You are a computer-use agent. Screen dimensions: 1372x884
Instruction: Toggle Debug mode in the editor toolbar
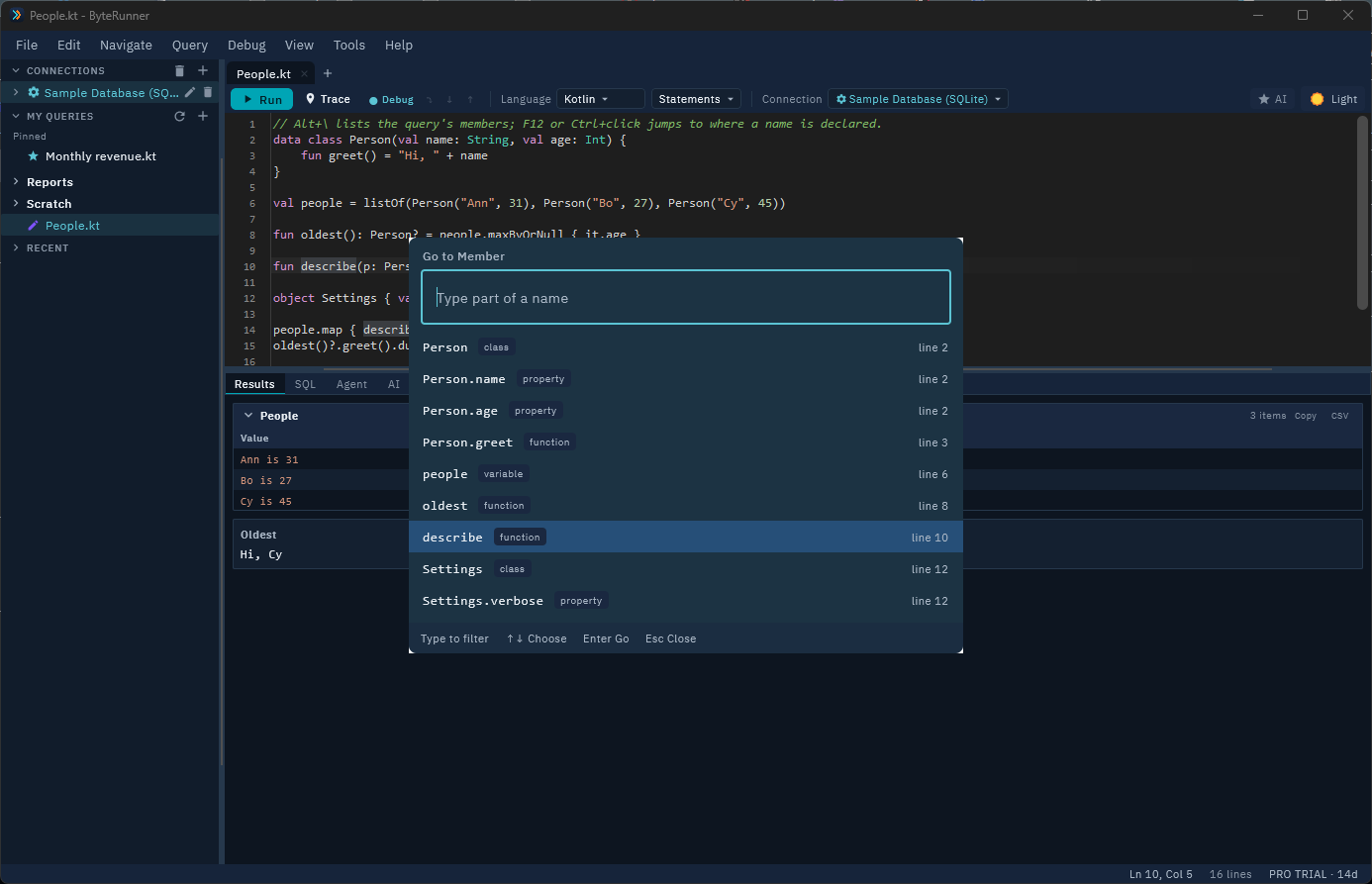coord(391,100)
